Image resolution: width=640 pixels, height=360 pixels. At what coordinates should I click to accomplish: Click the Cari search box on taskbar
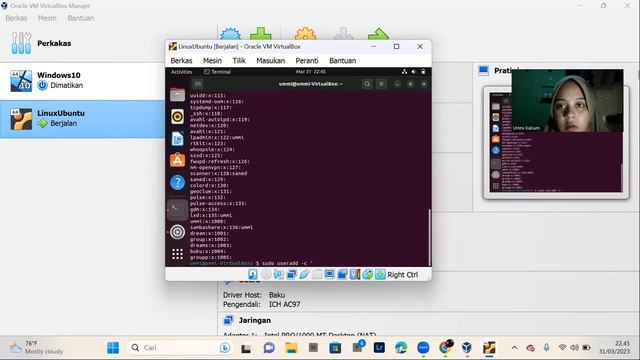coord(180,348)
